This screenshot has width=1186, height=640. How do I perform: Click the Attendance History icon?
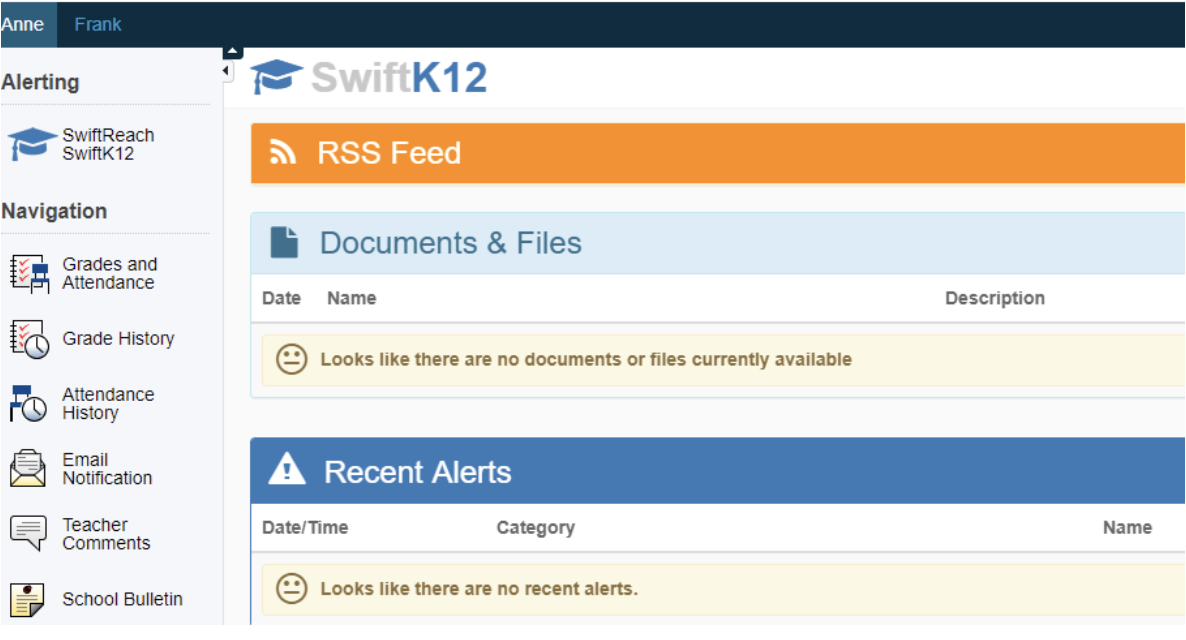29,403
